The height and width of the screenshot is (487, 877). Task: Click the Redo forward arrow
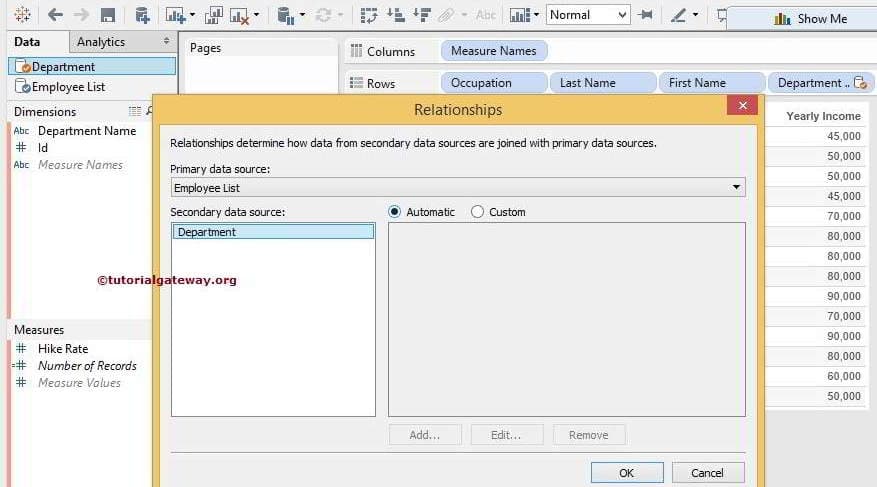82,15
